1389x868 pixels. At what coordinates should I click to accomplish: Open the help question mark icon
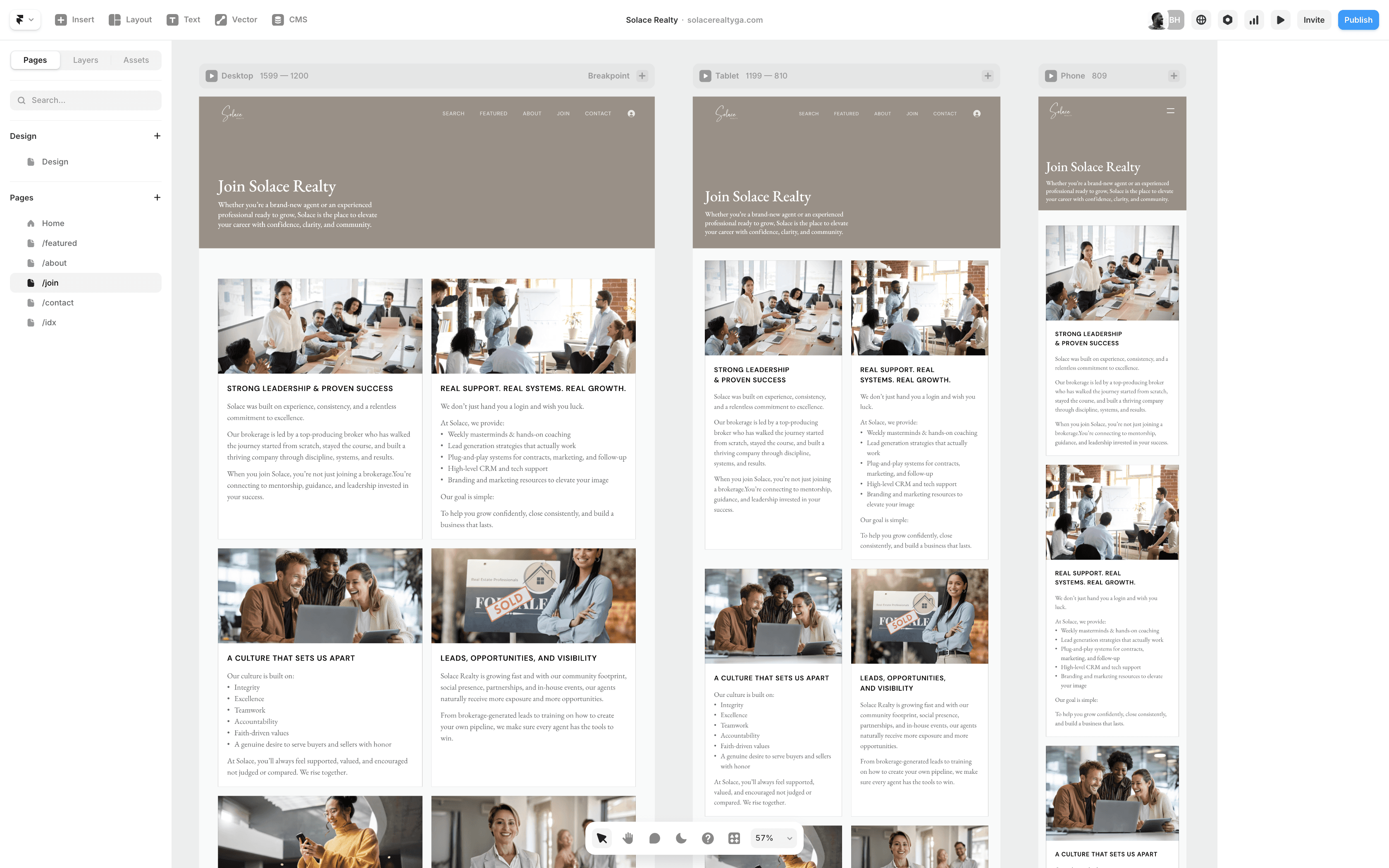pyautogui.click(x=708, y=838)
